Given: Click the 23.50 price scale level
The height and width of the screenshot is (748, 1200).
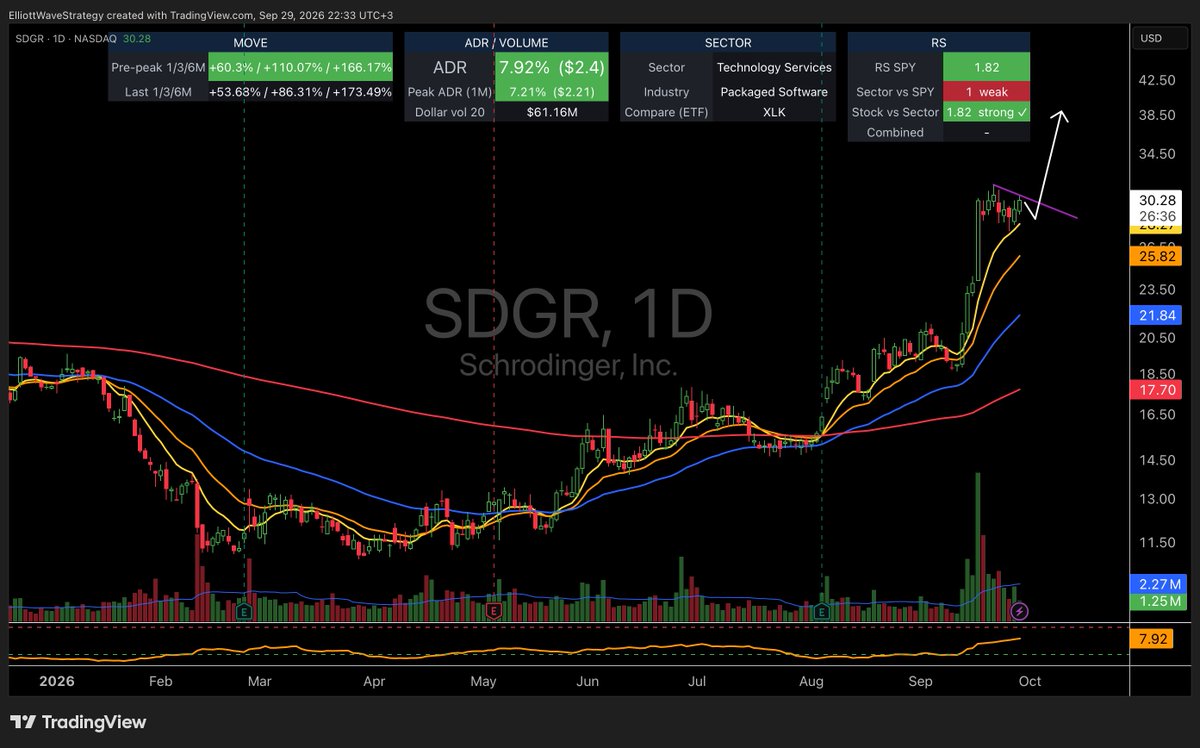Looking at the screenshot, I should (x=1156, y=290).
